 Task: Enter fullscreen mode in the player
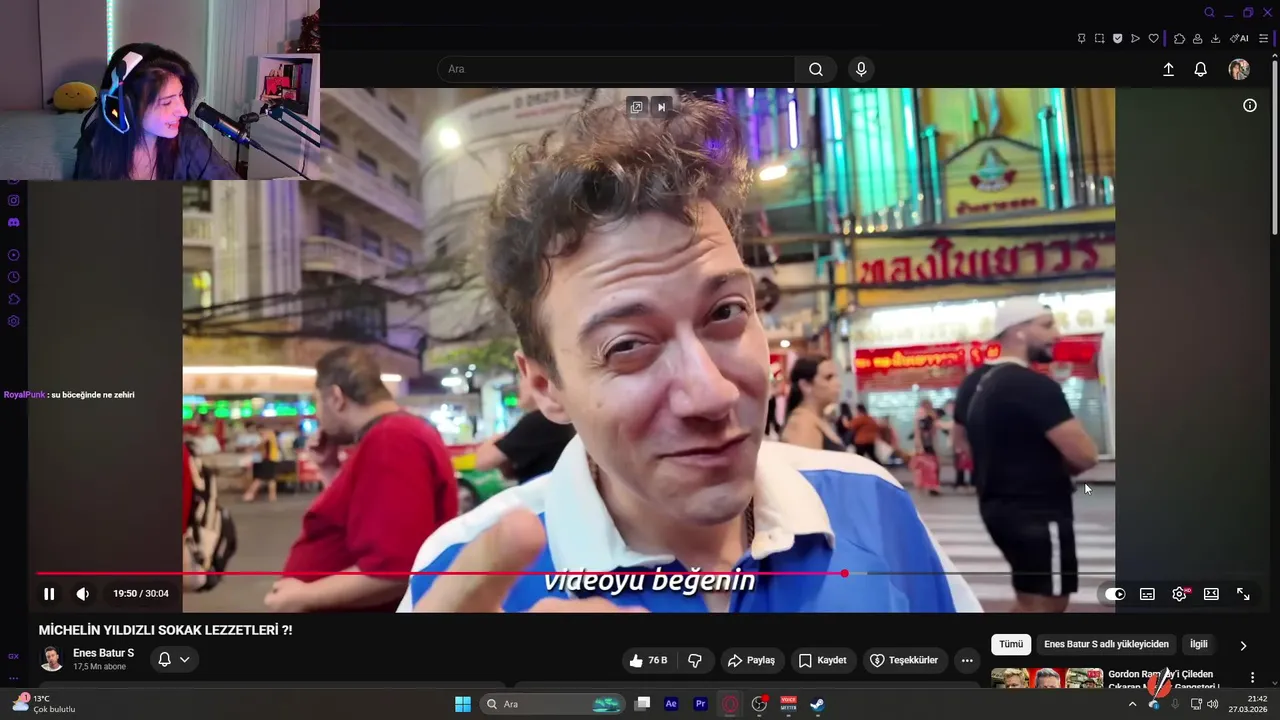pyautogui.click(x=1243, y=594)
